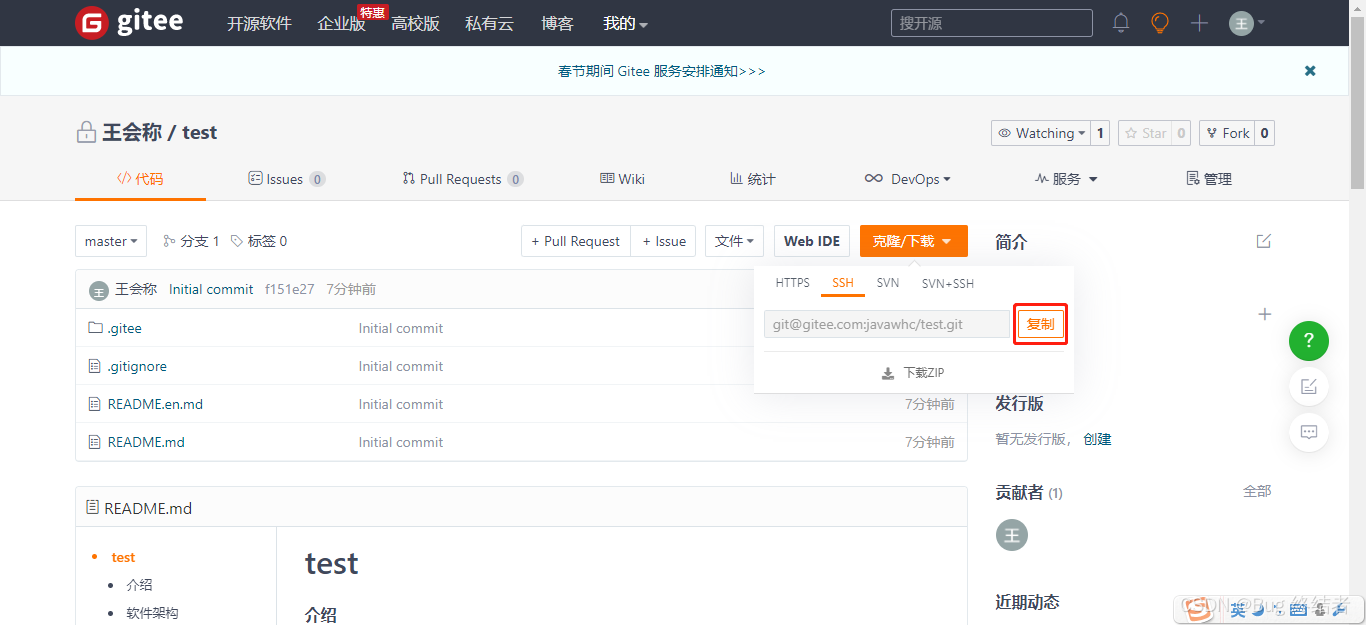Click the 全部 contributors link

1257,491
